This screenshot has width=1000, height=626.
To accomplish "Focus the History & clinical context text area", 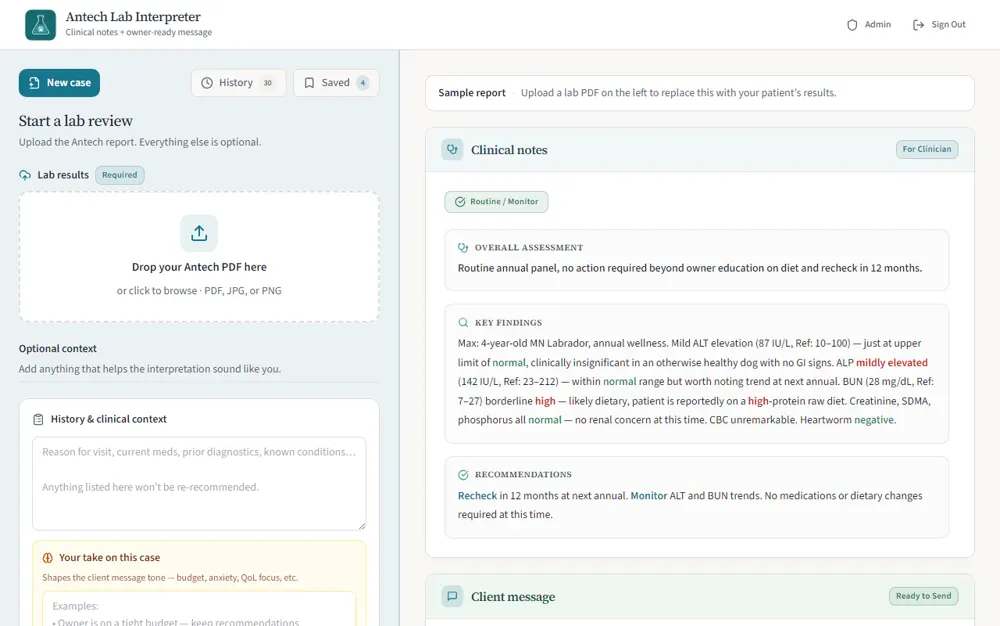I will [199, 483].
